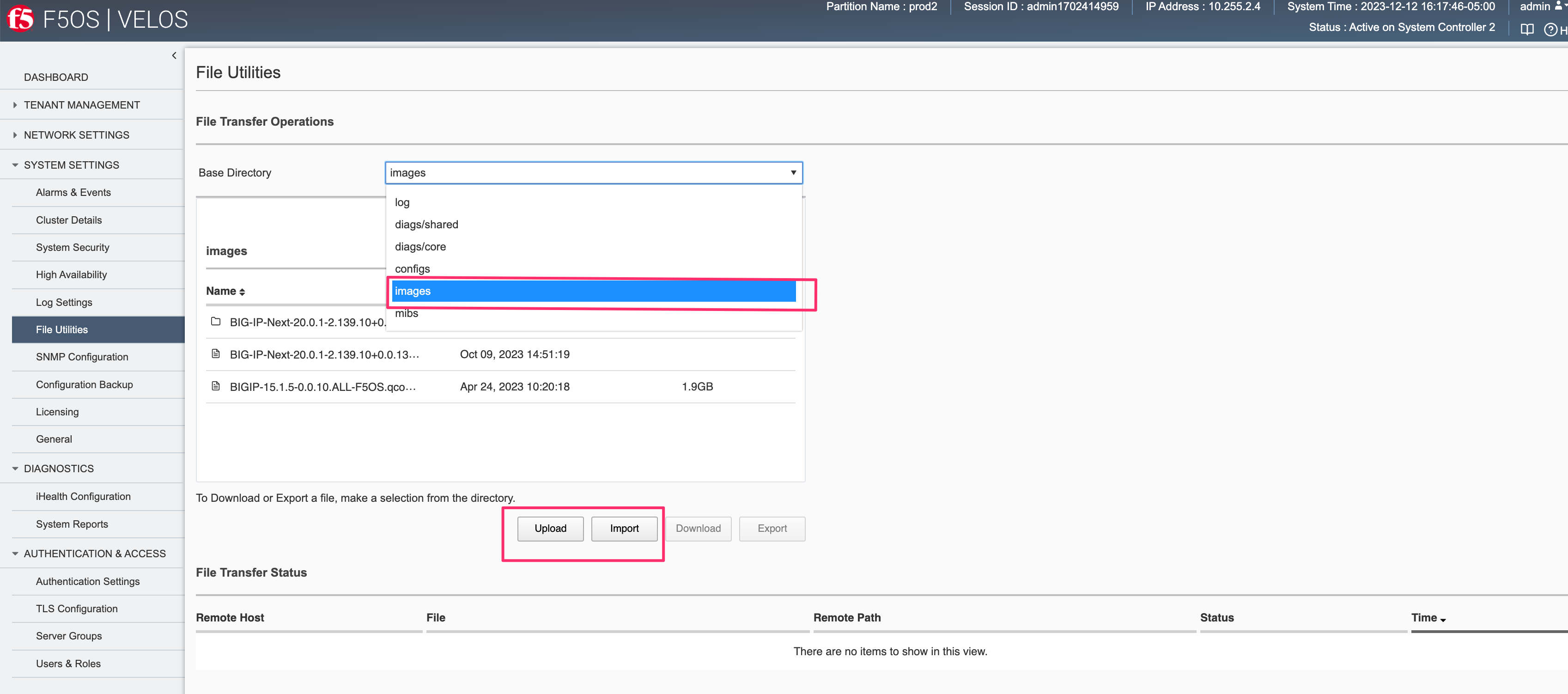Open System Security page

pos(73,247)
